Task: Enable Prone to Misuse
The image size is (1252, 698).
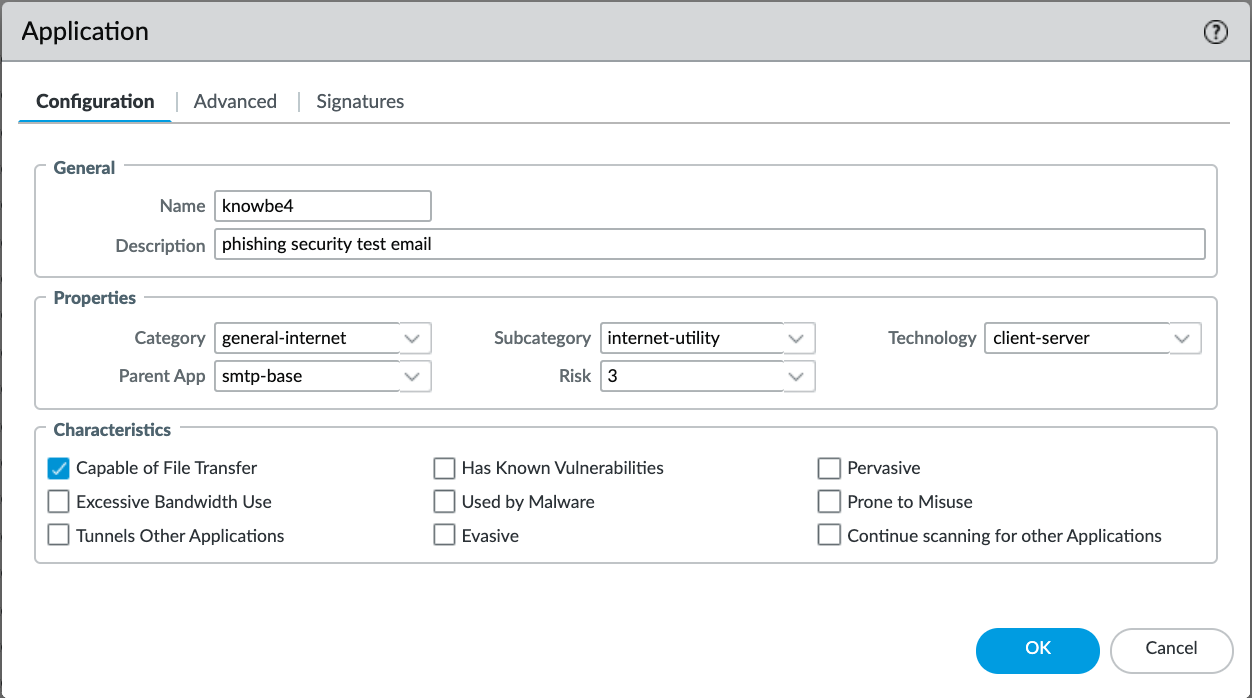Action: click(x=829, y=501)
